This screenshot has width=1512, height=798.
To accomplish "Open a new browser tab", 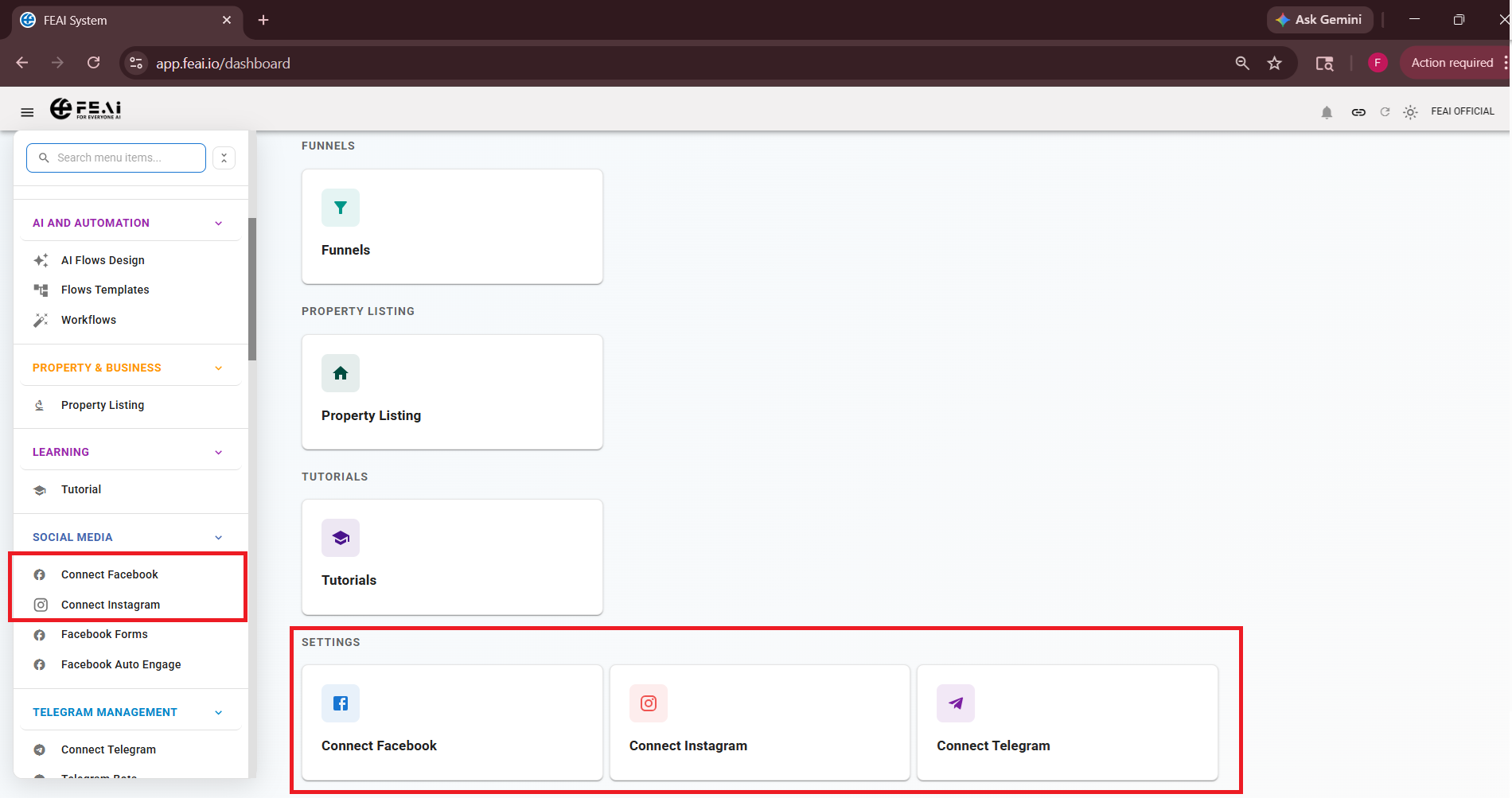I will click(x=263, y=20).
